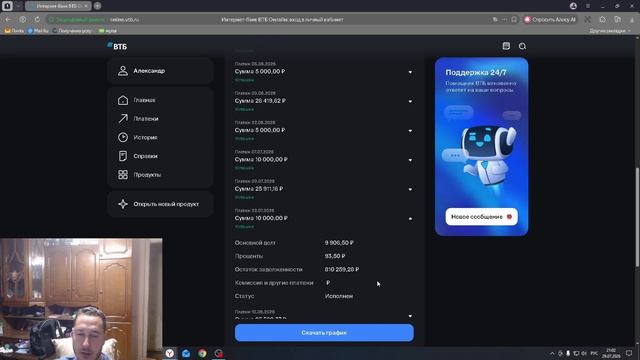The image size is (640, 360).
Task: Go to Продукты menu item
Action: pyautogui.click(x=147, y=175)
